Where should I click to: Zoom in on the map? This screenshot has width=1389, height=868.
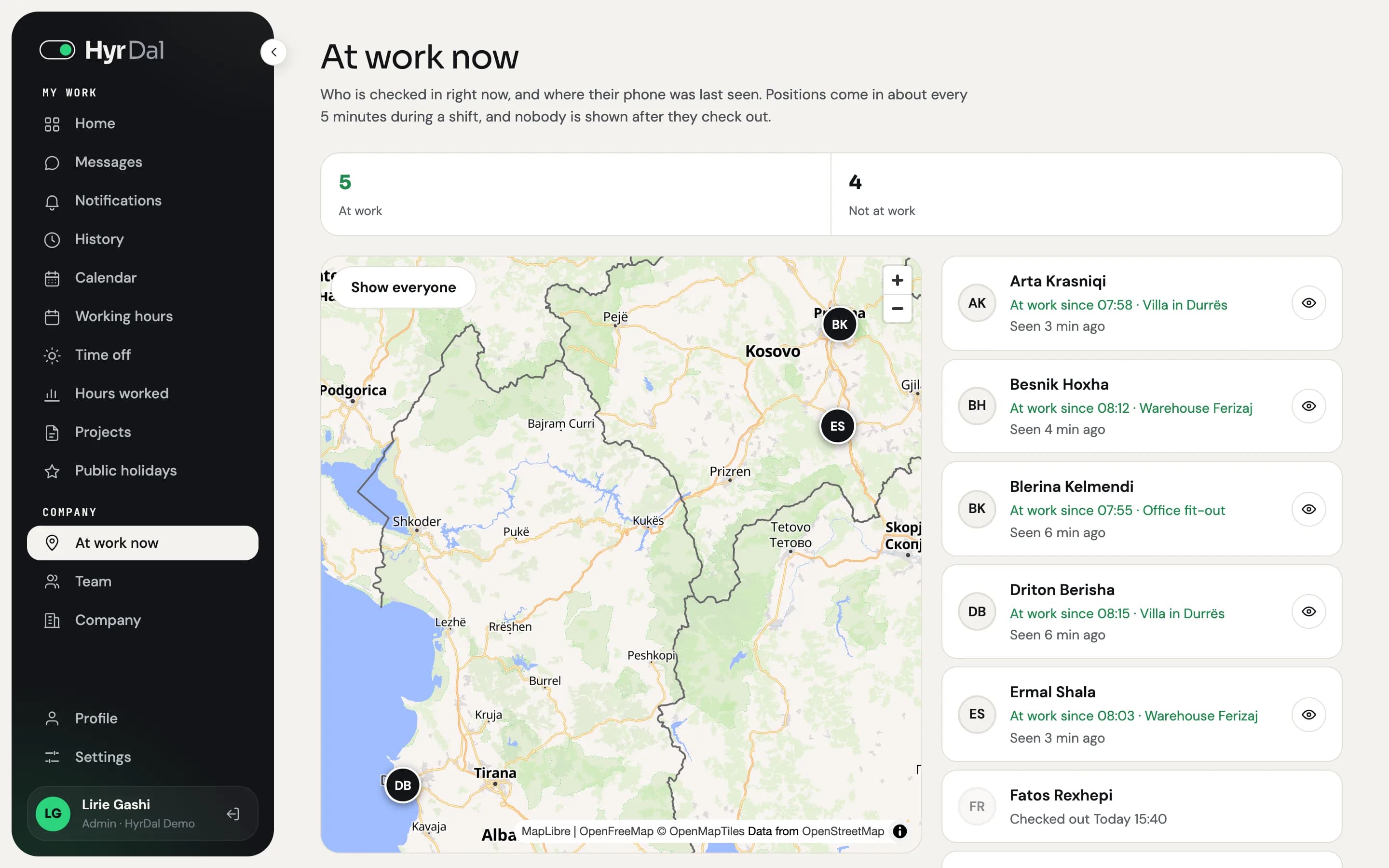(x=897, y=280)
